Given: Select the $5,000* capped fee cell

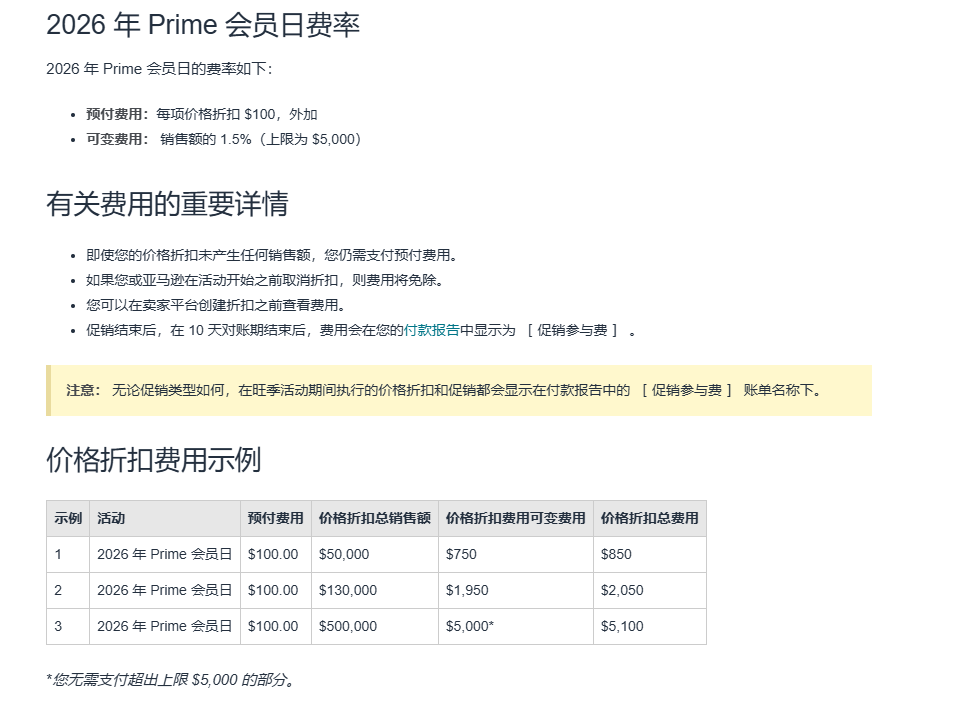Looking at the screenshot, I should tap(470, 626).
